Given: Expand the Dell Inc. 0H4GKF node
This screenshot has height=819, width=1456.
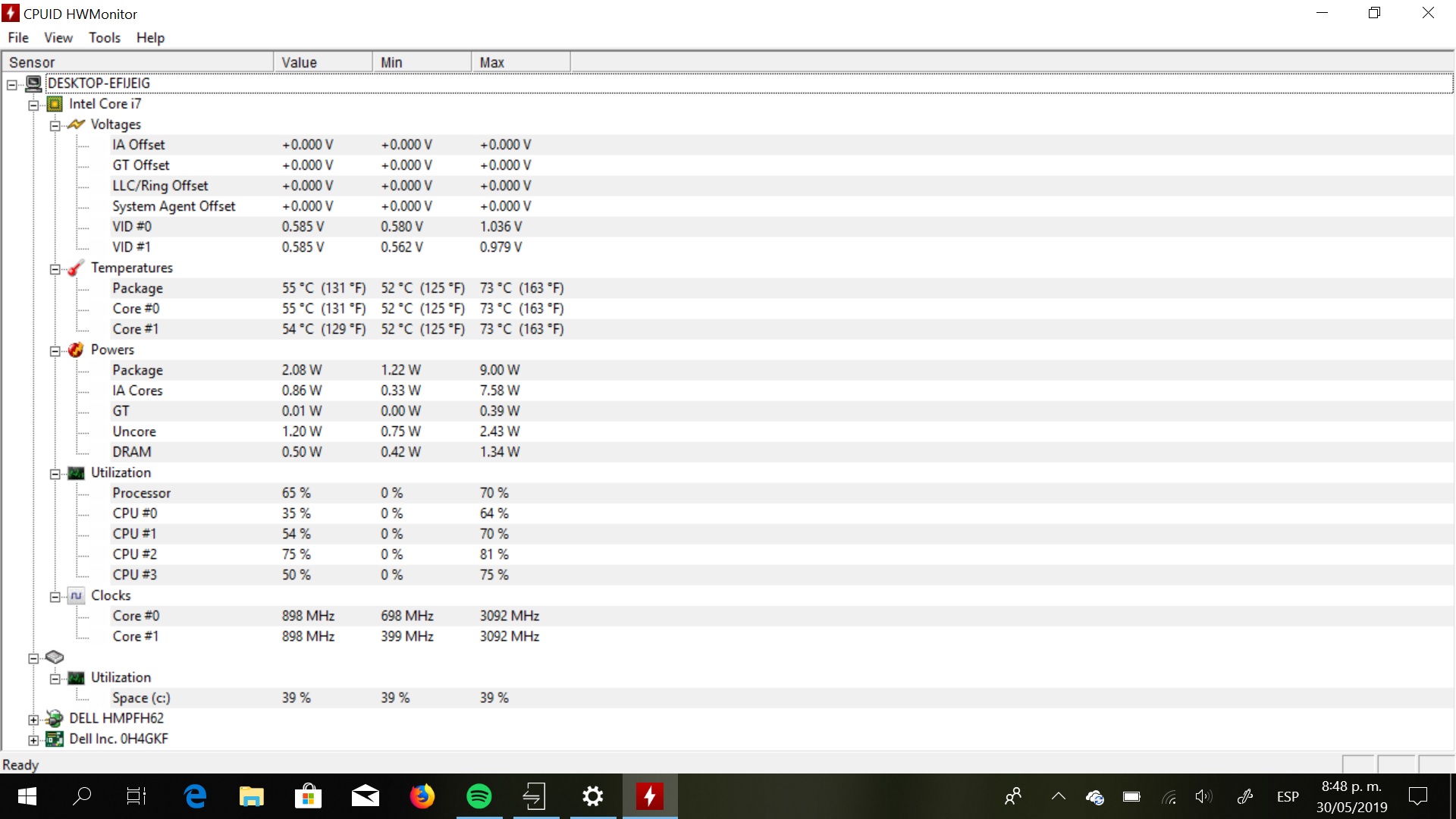Looking at the screenshot, I should tap(33, 740).
